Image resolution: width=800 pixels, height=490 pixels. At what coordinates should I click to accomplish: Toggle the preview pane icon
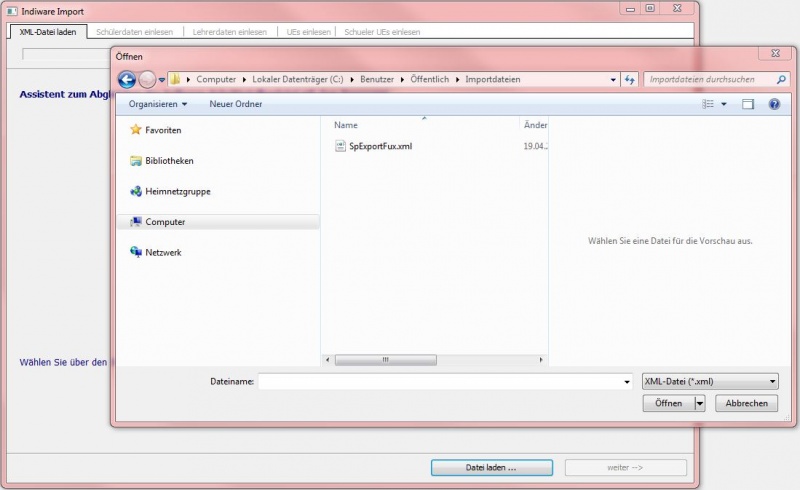tap(748, 104)
